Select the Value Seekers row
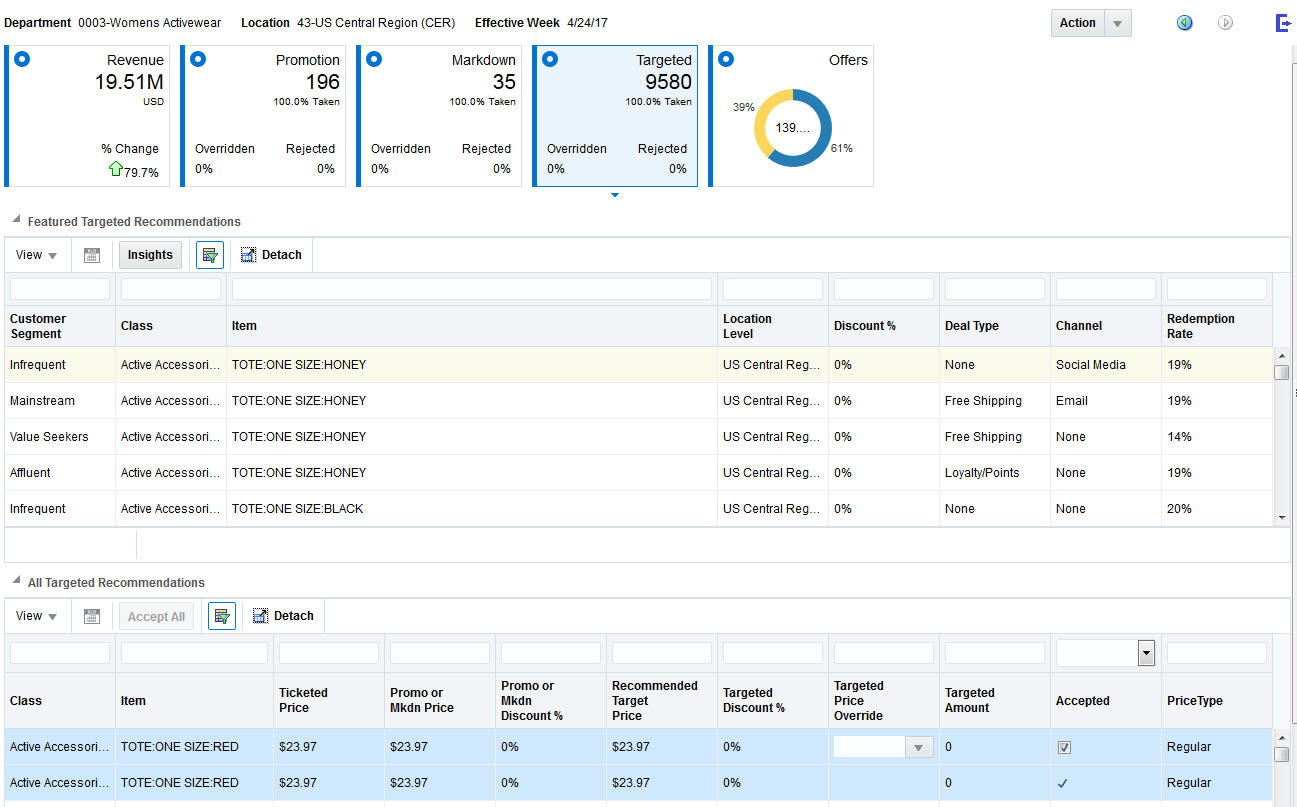This screenshot has width=1297, height=807. click(638, 437)
